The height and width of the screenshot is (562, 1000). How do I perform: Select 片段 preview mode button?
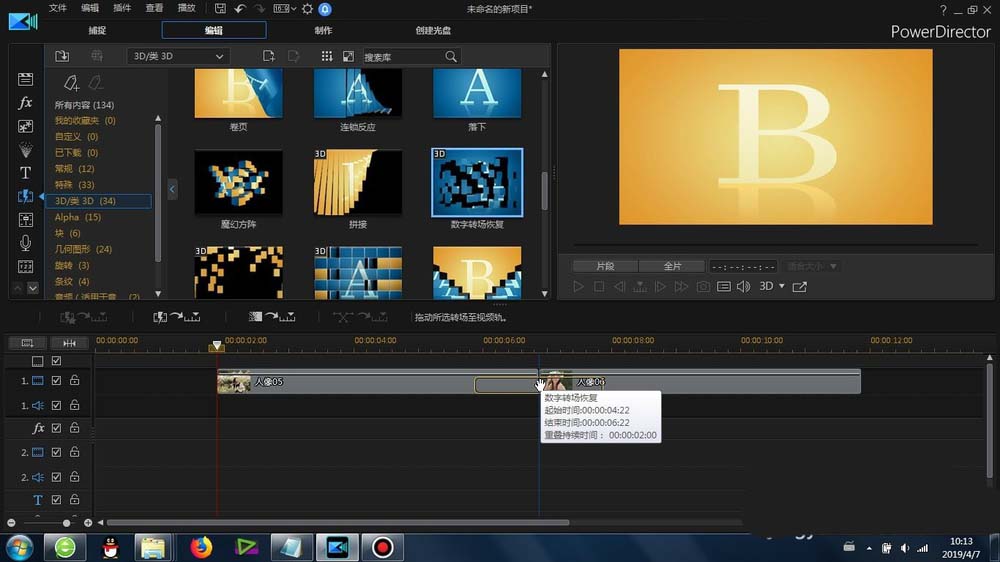click(x=605, y=266)
